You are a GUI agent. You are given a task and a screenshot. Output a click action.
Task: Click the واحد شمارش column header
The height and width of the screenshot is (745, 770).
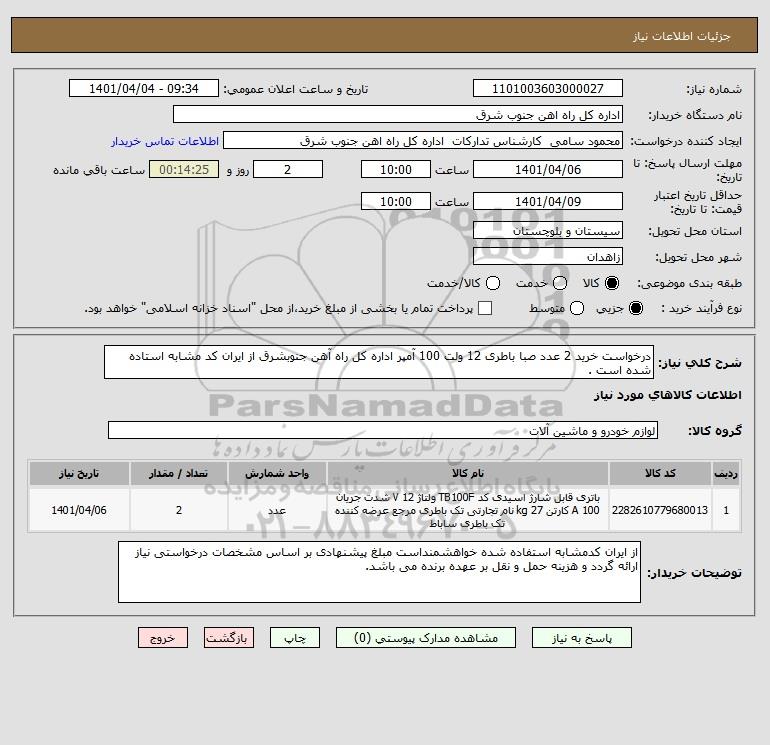click(277, 473)
